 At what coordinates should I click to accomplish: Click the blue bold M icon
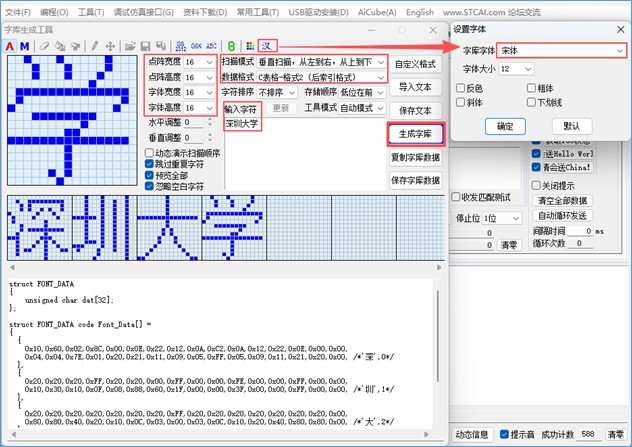tap(24, 46)
